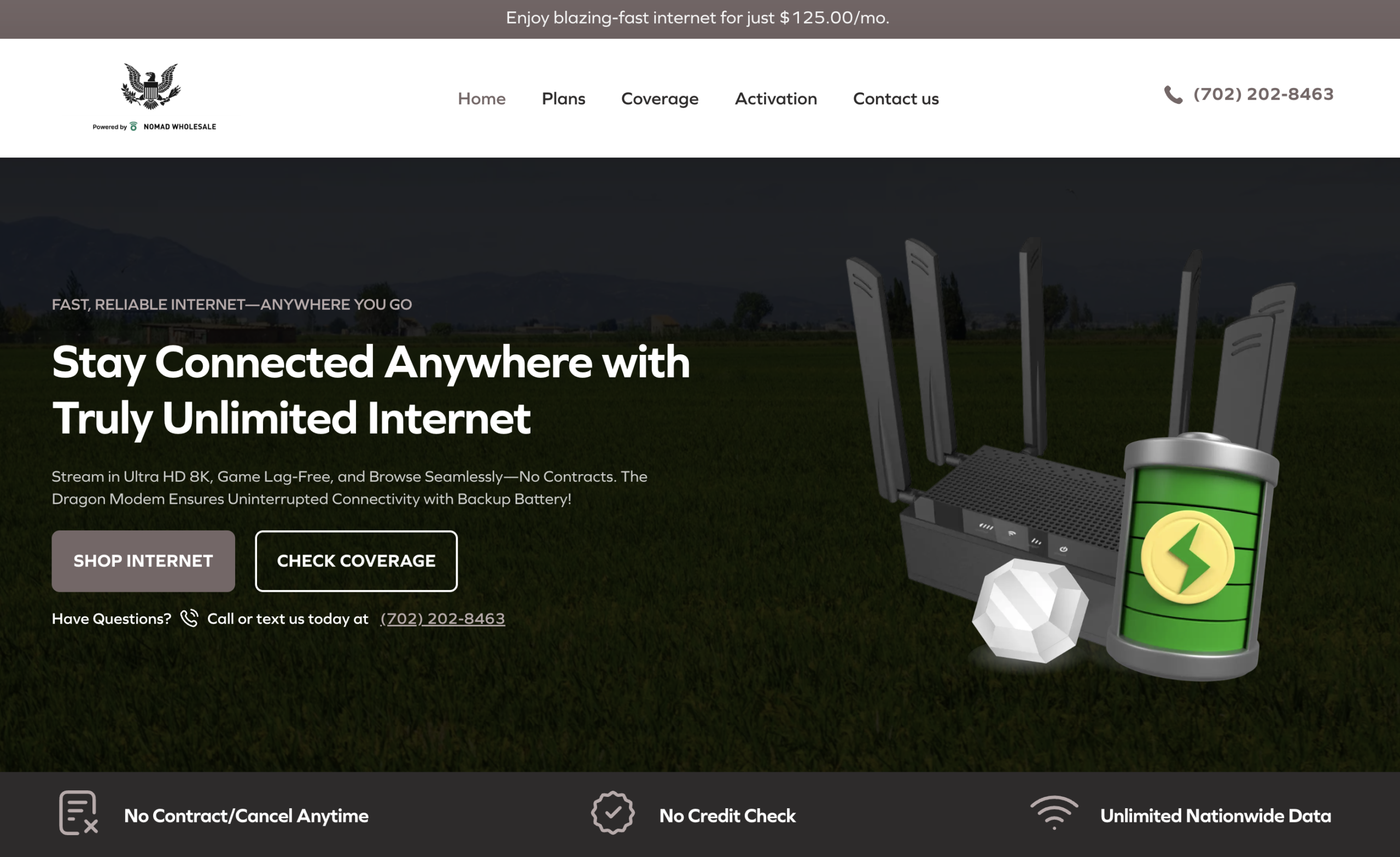The width and height of the screenshot is (1400, 857).
Task: Click the SHOP INTERNET button
Action: [143, 561]
